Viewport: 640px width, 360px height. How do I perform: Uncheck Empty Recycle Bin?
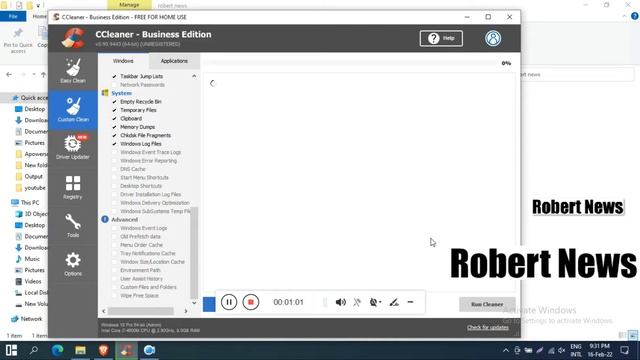click(114, 102)
